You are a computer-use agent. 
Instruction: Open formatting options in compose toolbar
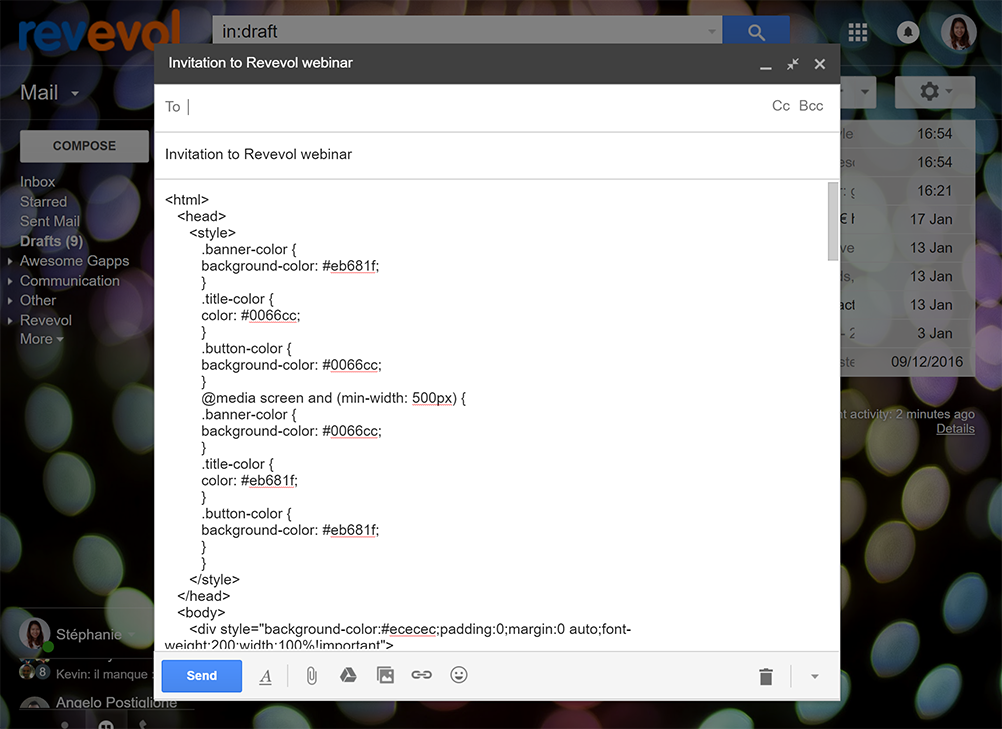266,676
